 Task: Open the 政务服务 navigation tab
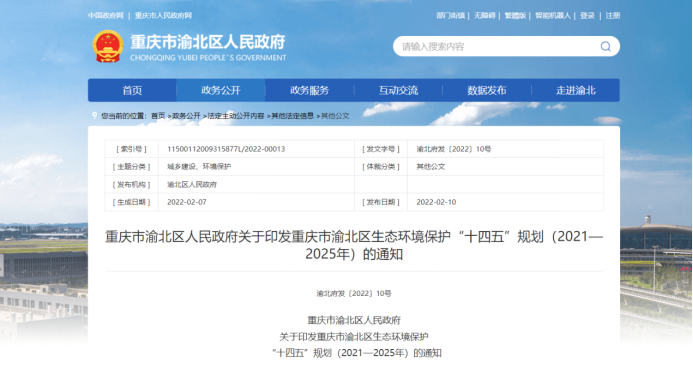(309, 90)
